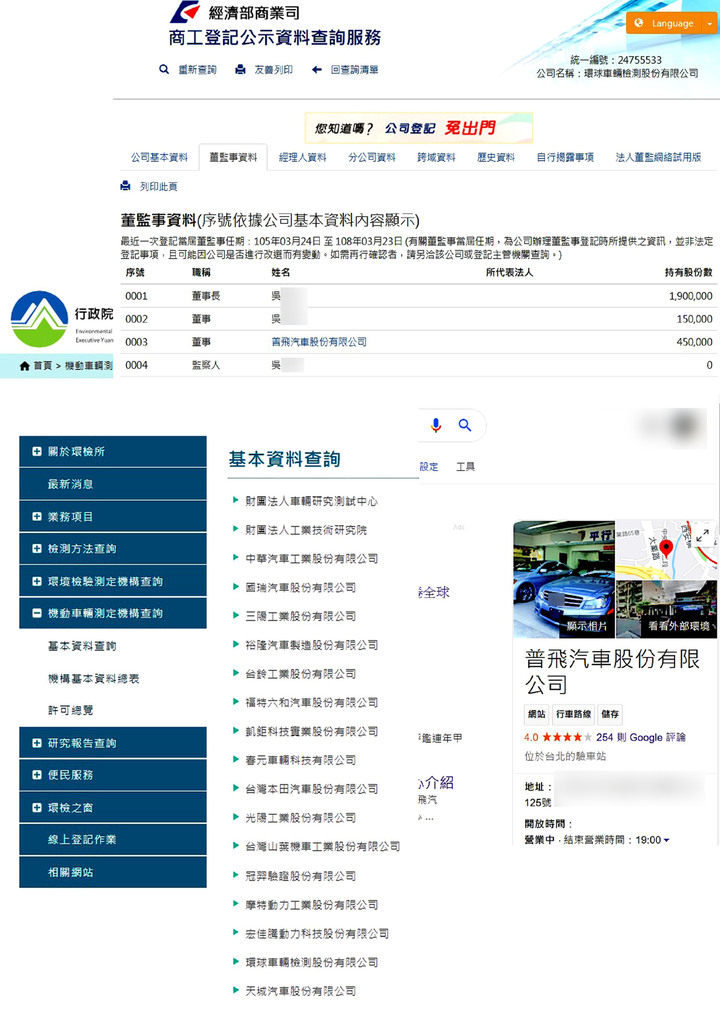This screenshot has height=1010, width=720.
Task: Click 財團法人工業技術研究院 link
Action: tap(306, 530)
